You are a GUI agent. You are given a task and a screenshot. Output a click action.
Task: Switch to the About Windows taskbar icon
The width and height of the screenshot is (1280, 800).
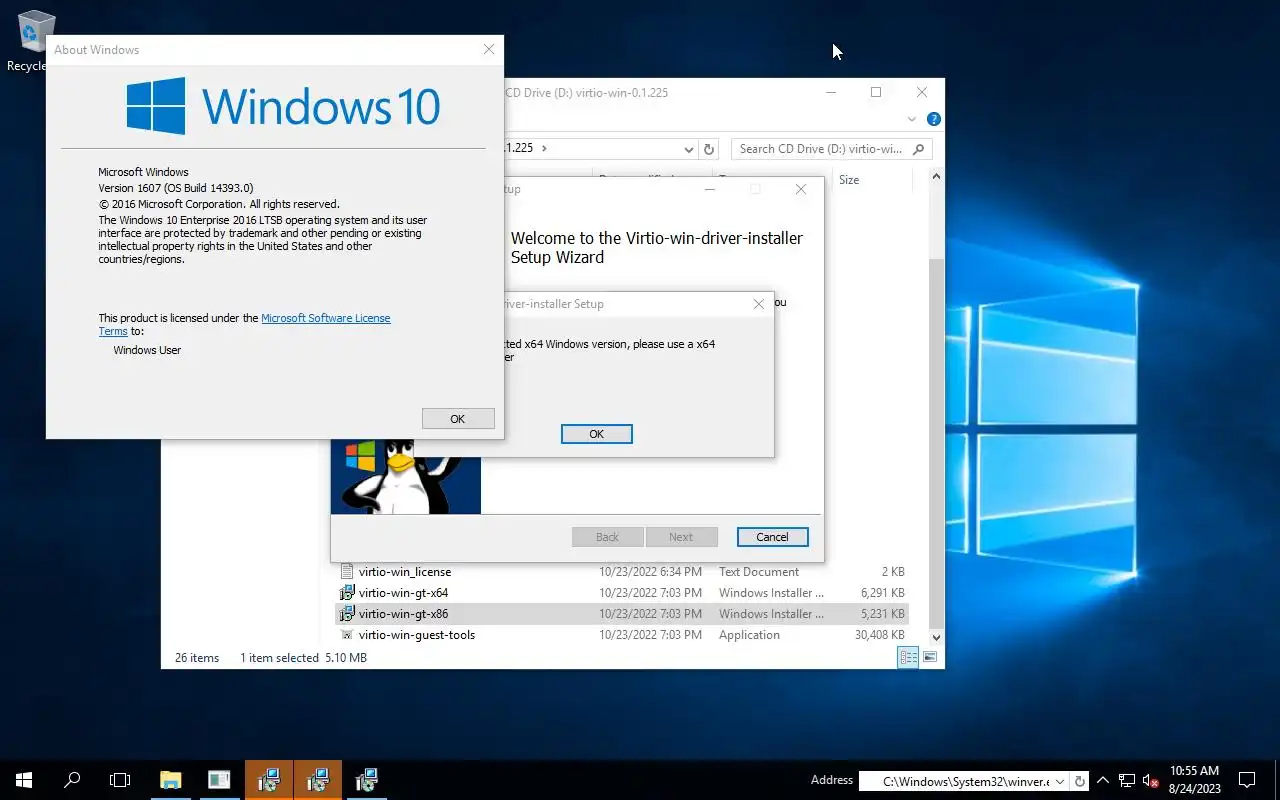219,780
